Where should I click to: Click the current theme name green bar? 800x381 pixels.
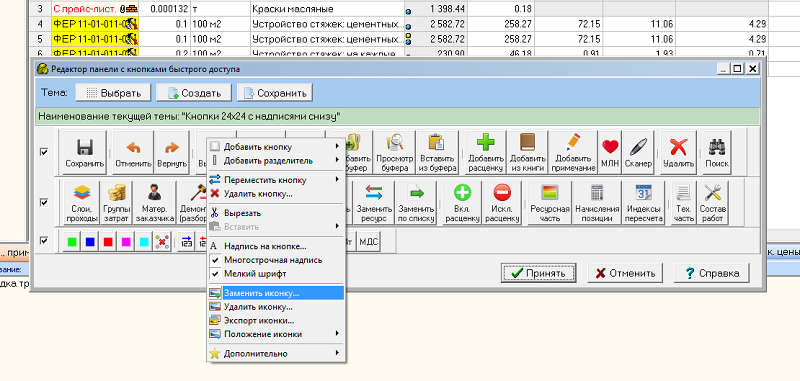pyautogui.click(x=398, y=117)
